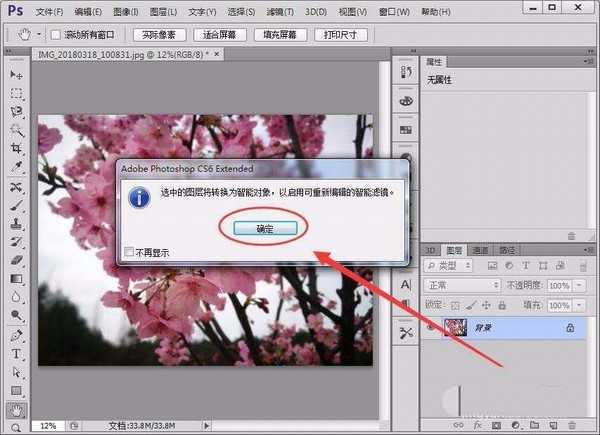
Task: Click link layers icon in Layers panel
Action: (458, 425)
